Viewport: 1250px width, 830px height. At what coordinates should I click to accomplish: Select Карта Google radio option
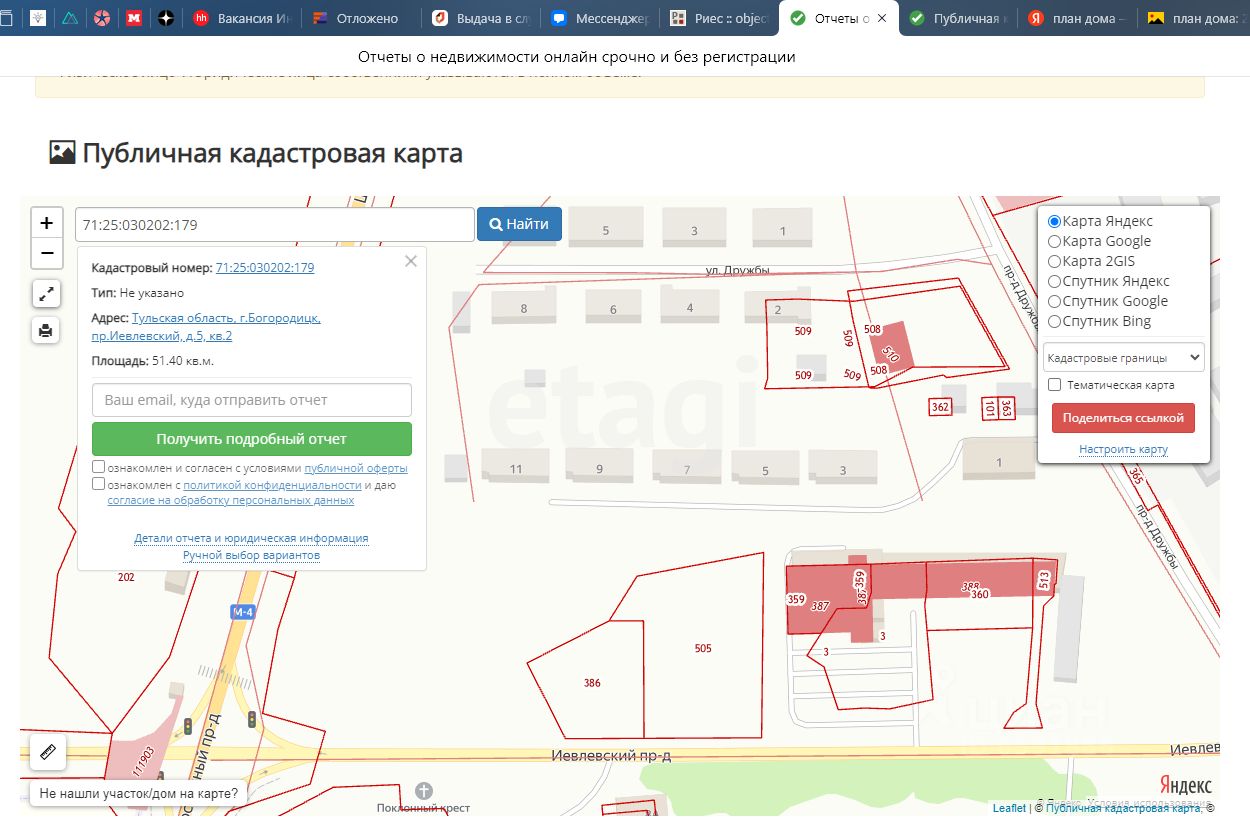[1054, 241]
